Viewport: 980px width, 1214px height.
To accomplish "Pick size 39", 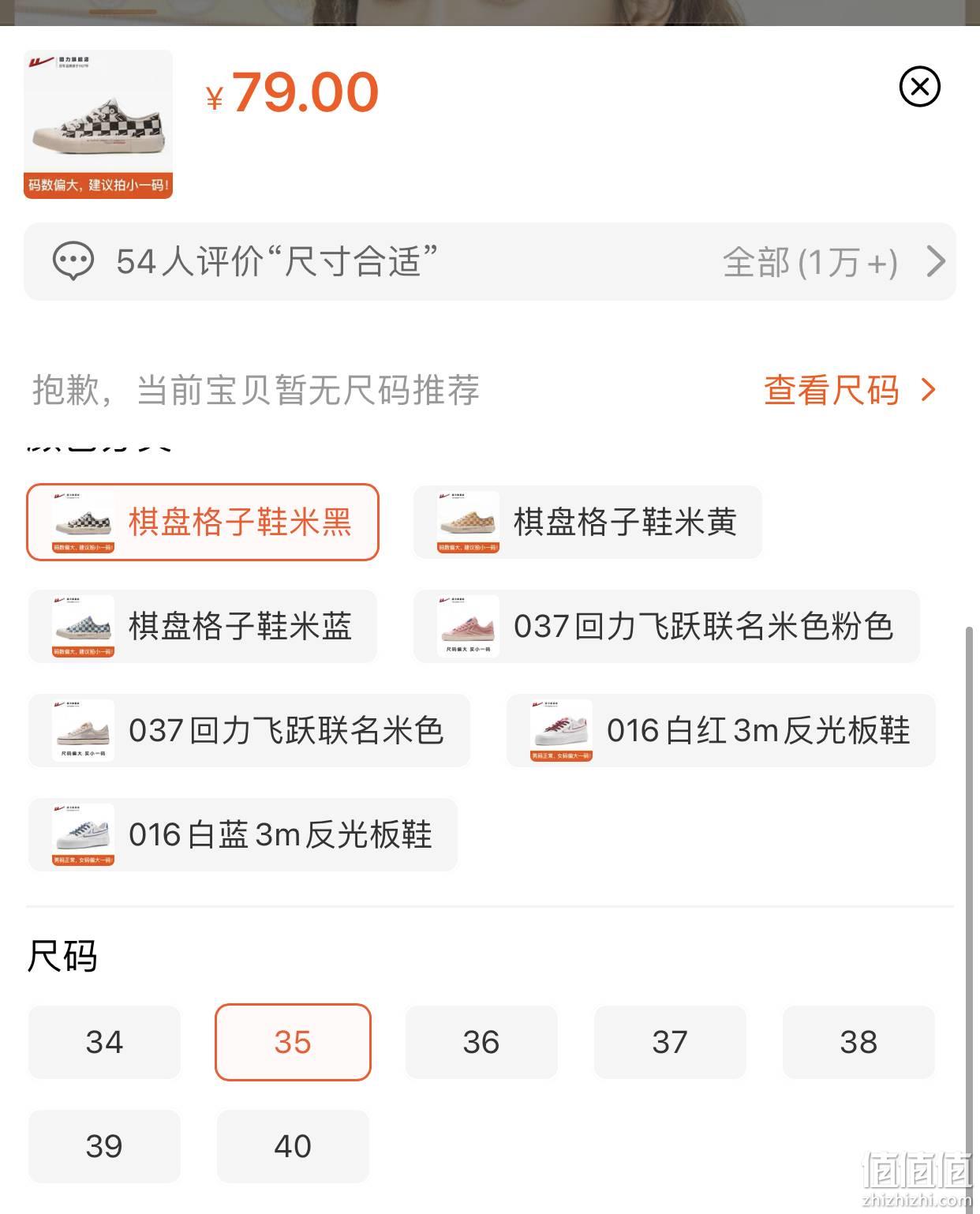I will [104, 1146].
